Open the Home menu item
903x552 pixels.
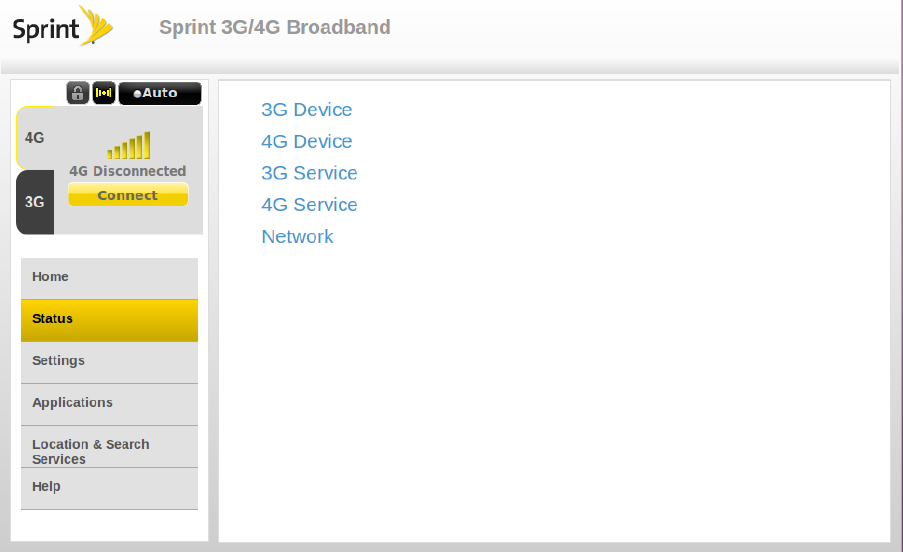tap(109, 277)
